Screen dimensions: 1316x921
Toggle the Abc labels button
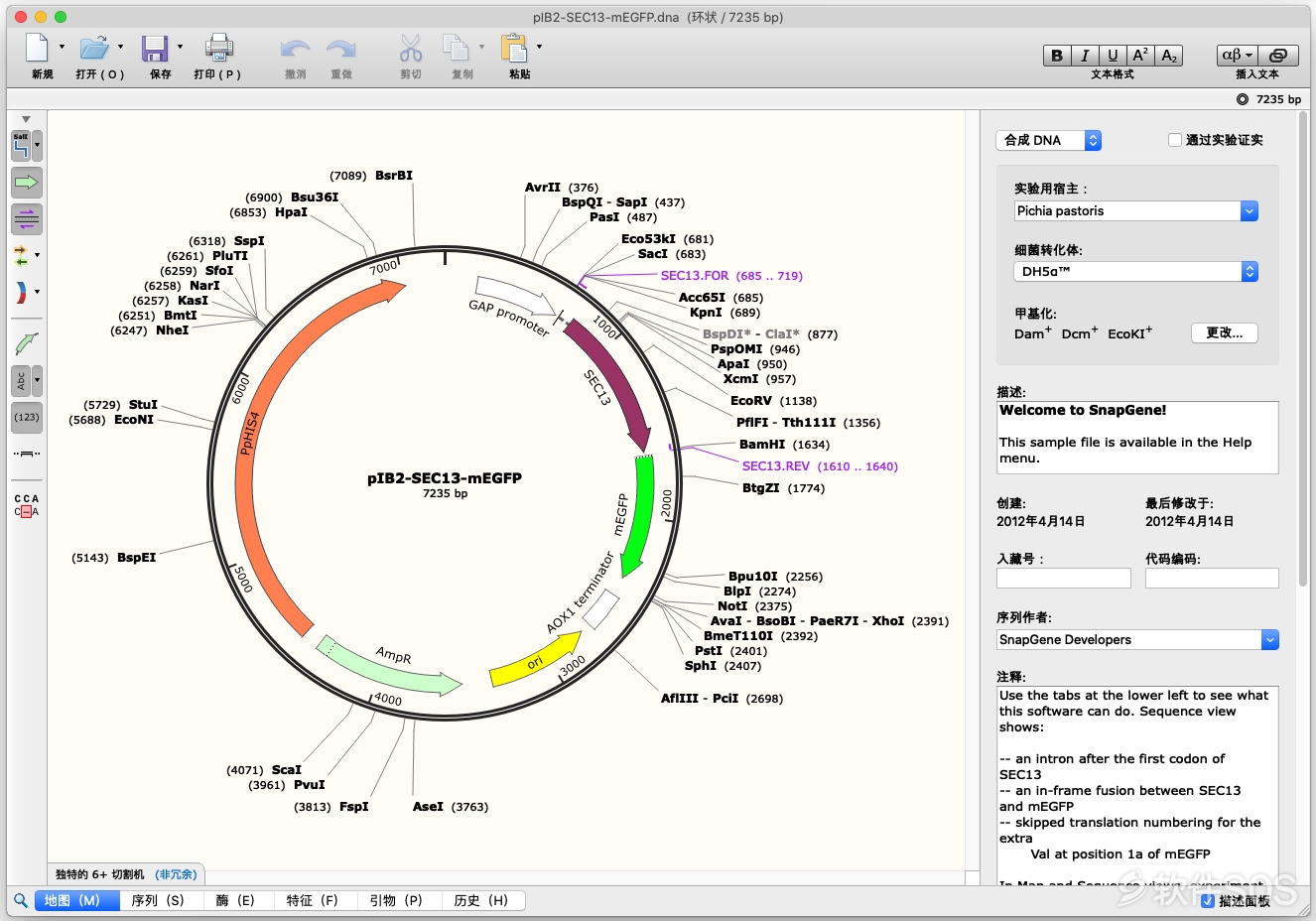21,380
